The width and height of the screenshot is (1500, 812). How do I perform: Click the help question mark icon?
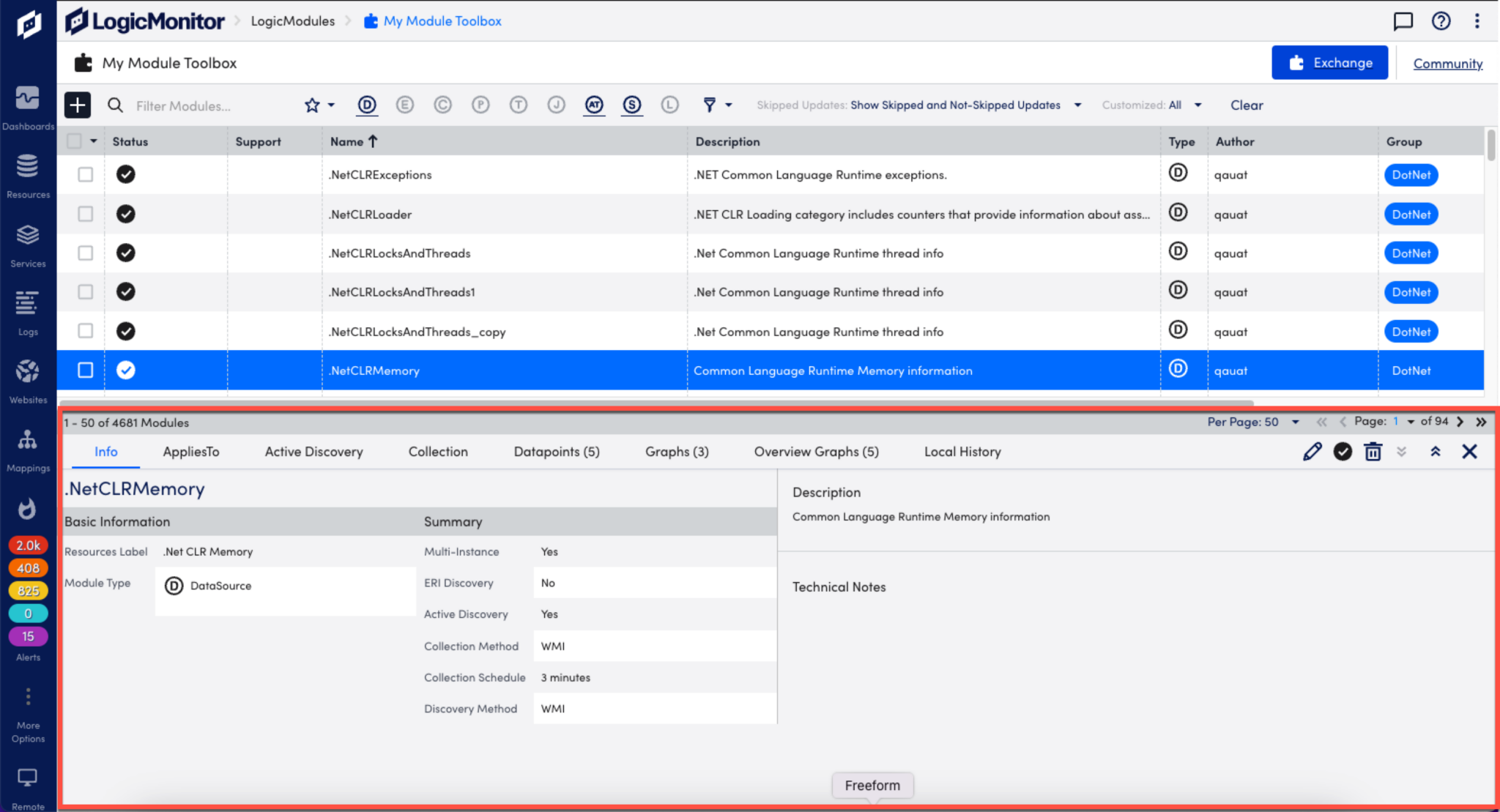tap(1440, 21)
